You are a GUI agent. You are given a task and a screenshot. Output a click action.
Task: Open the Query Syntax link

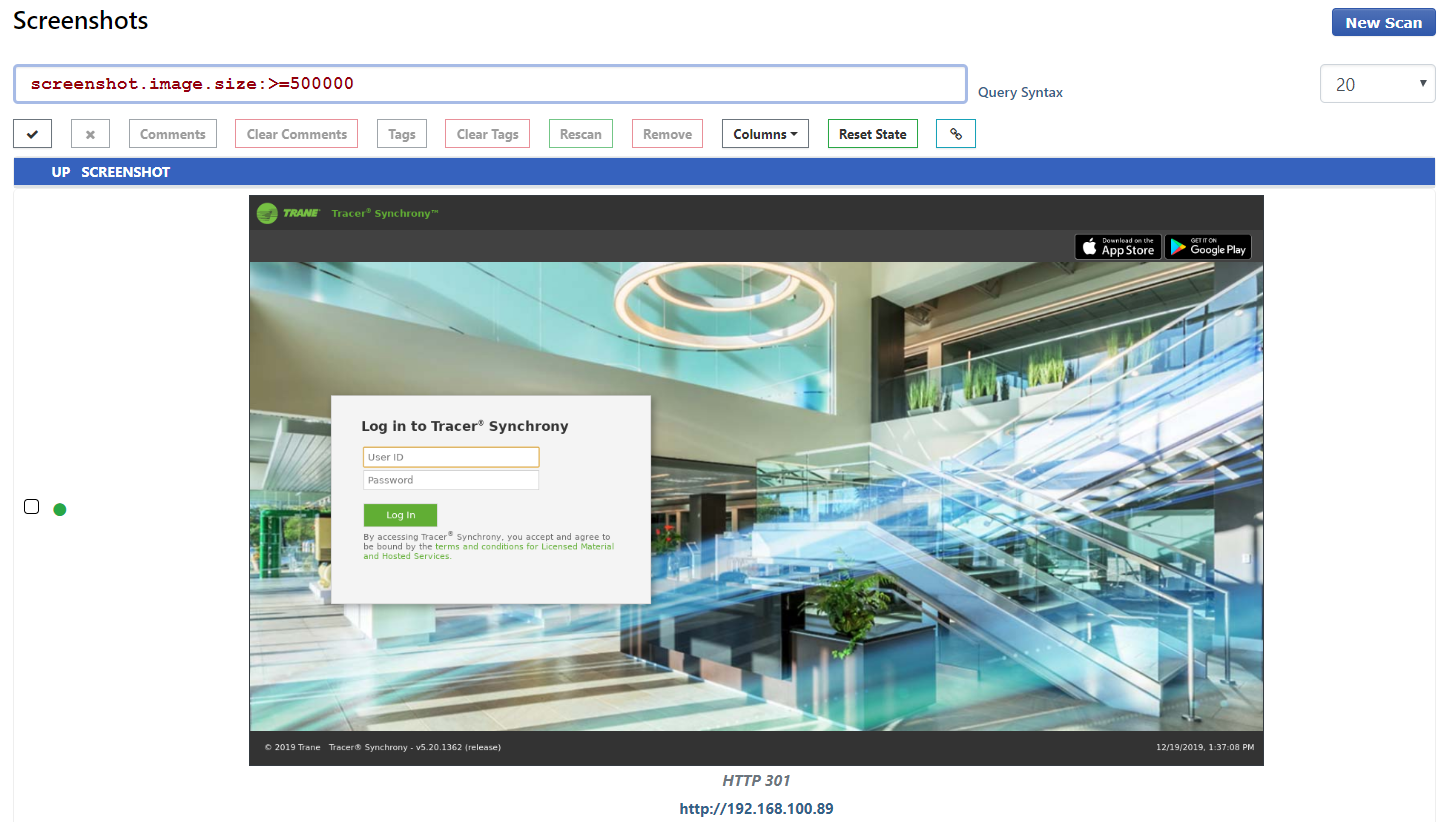pos(1020,92)
